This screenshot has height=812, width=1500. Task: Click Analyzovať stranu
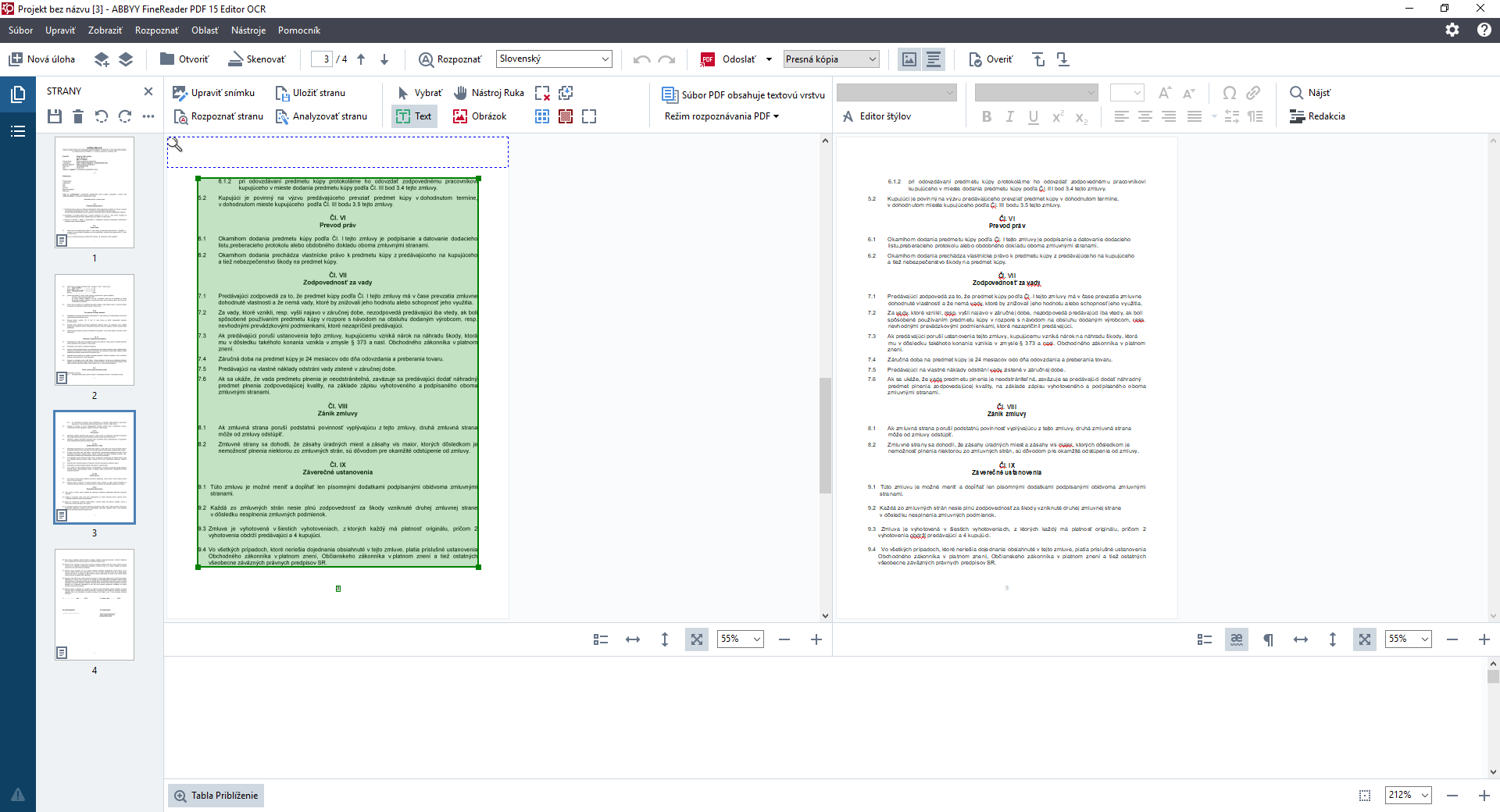coord(321,116)
